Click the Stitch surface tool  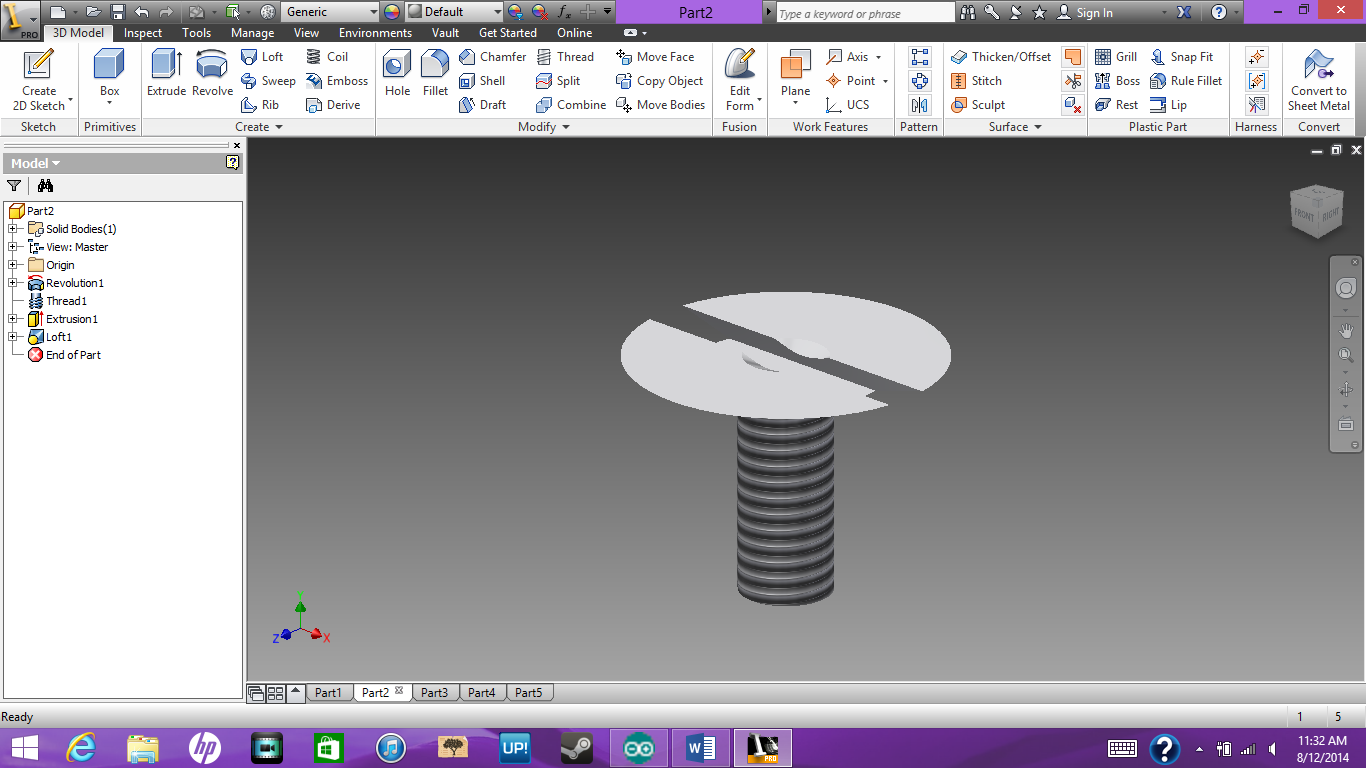(976, 81)
